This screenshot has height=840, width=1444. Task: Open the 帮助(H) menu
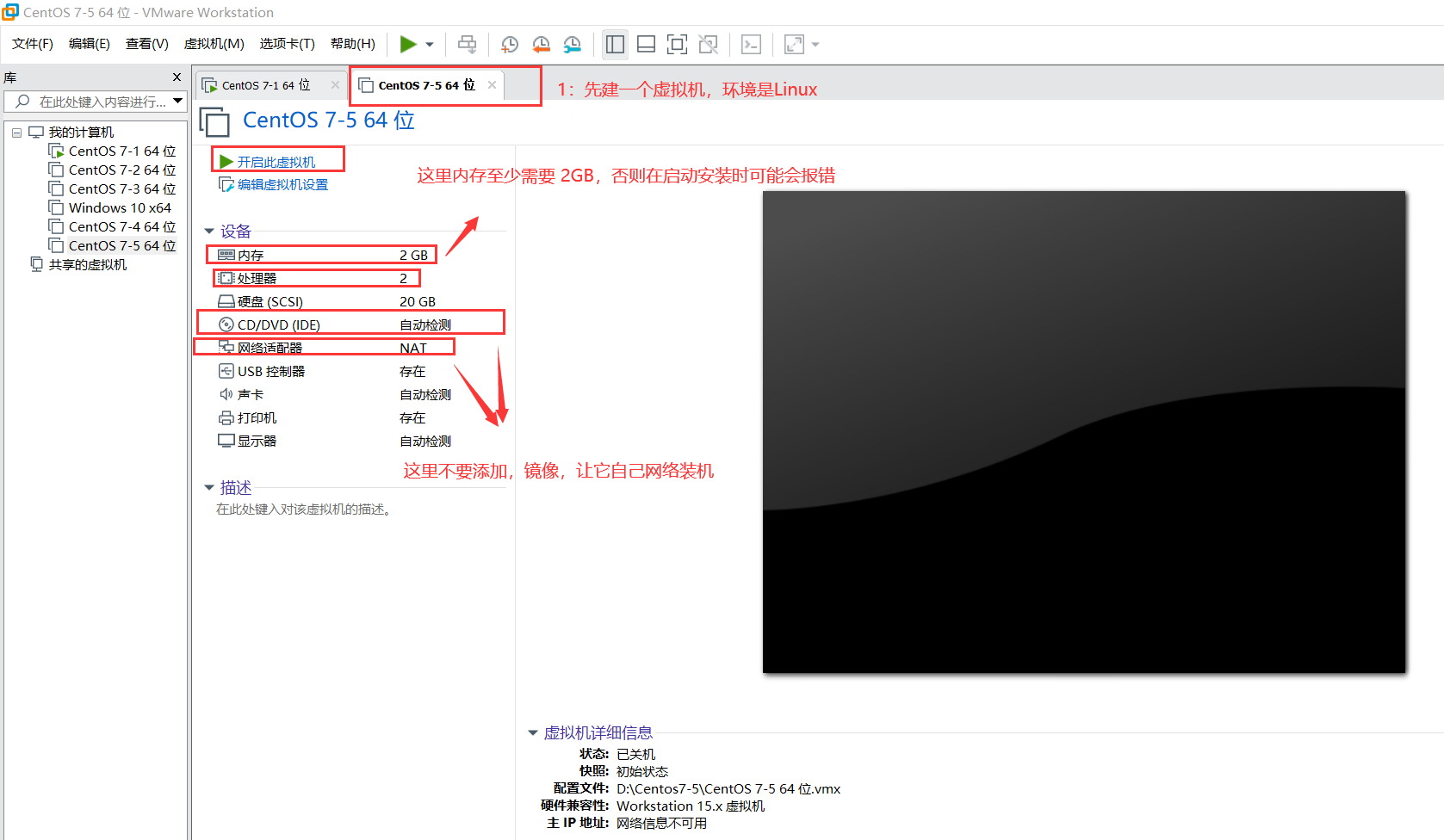(x=353, y=44)
